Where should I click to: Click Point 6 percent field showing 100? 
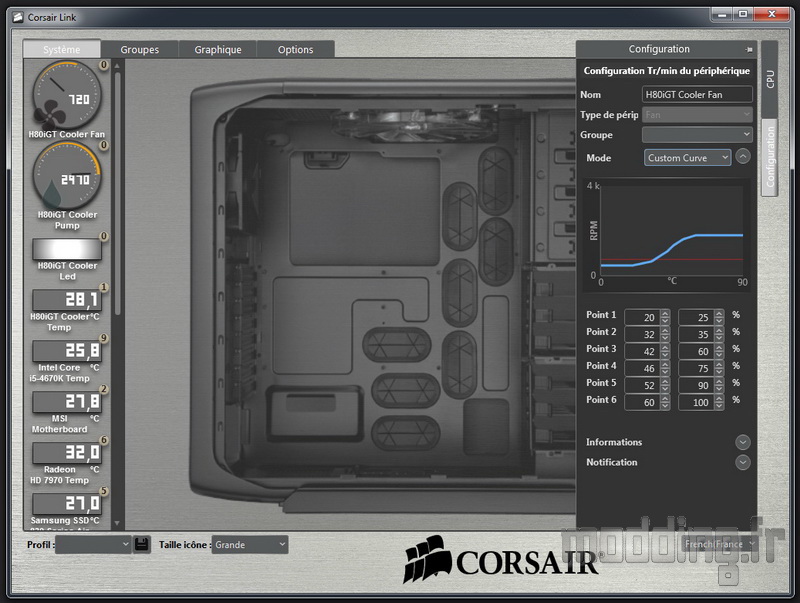click(696, 402)
